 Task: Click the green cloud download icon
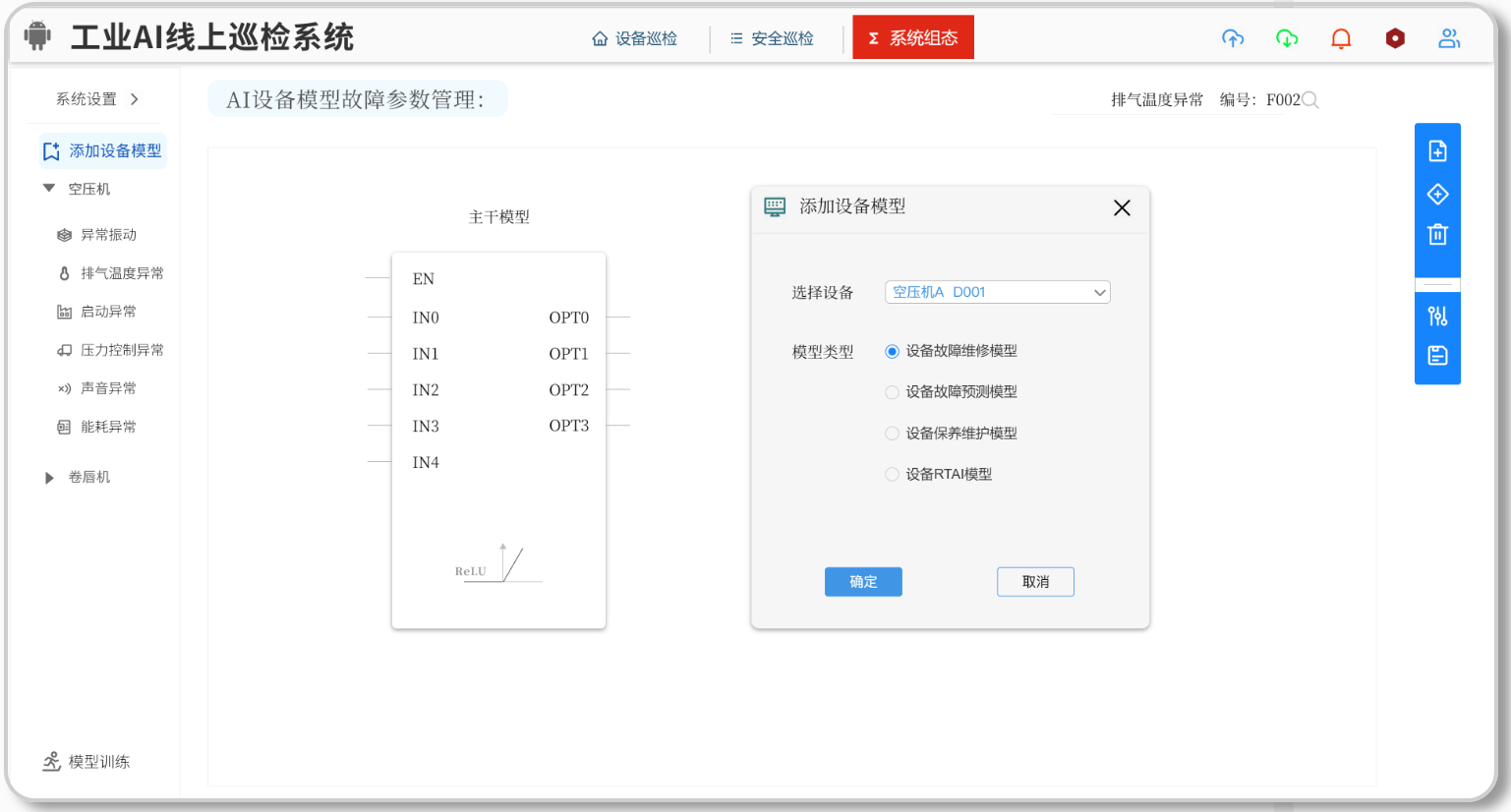[x=1287, y=38]
